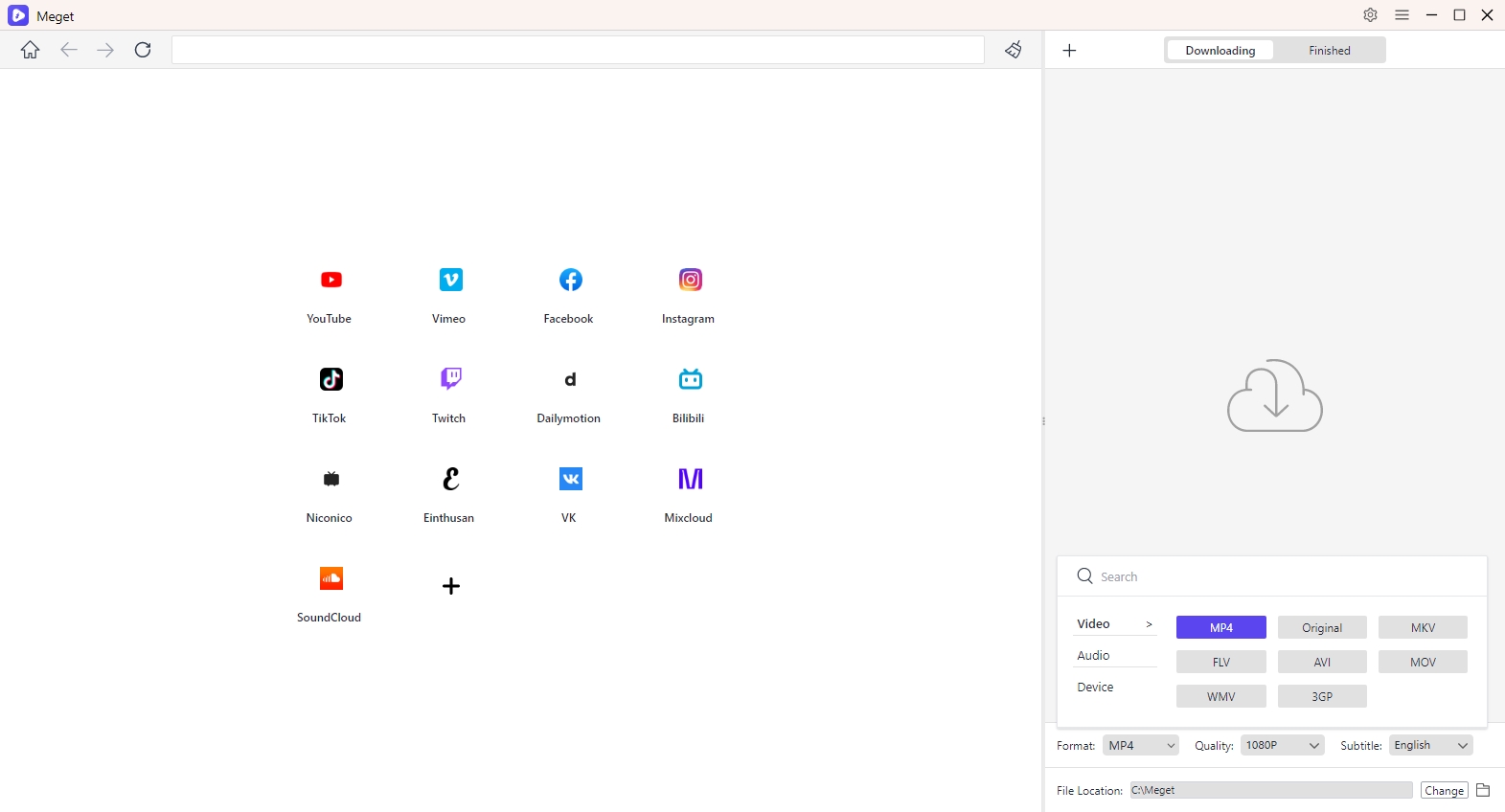Image resolution: width=1505 pixels, height=812 pixels.
Task: Click the broom clean icon
Action: coord(1014,50)
